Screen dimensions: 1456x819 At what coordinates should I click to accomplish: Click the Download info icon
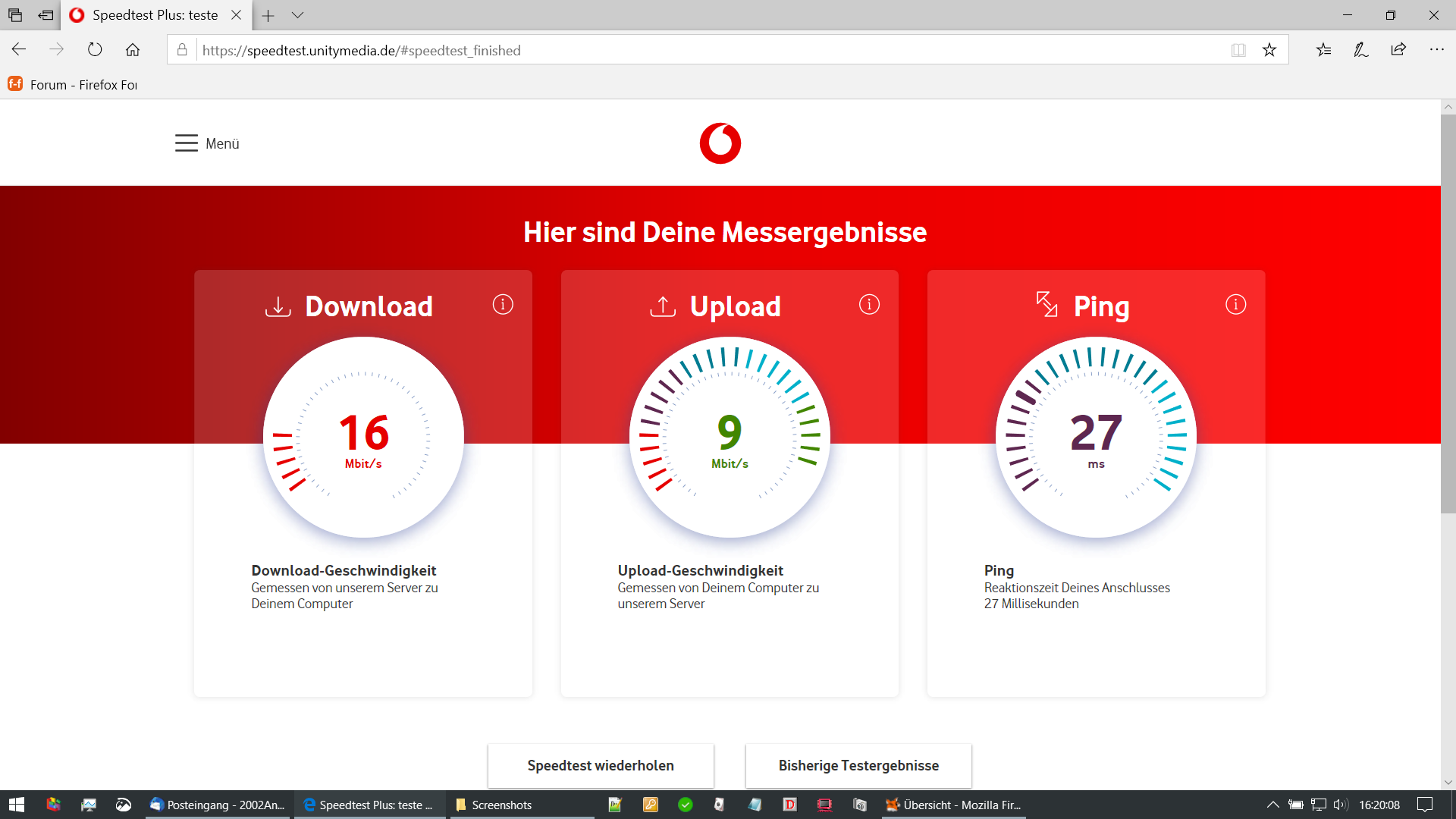(503, 305)
